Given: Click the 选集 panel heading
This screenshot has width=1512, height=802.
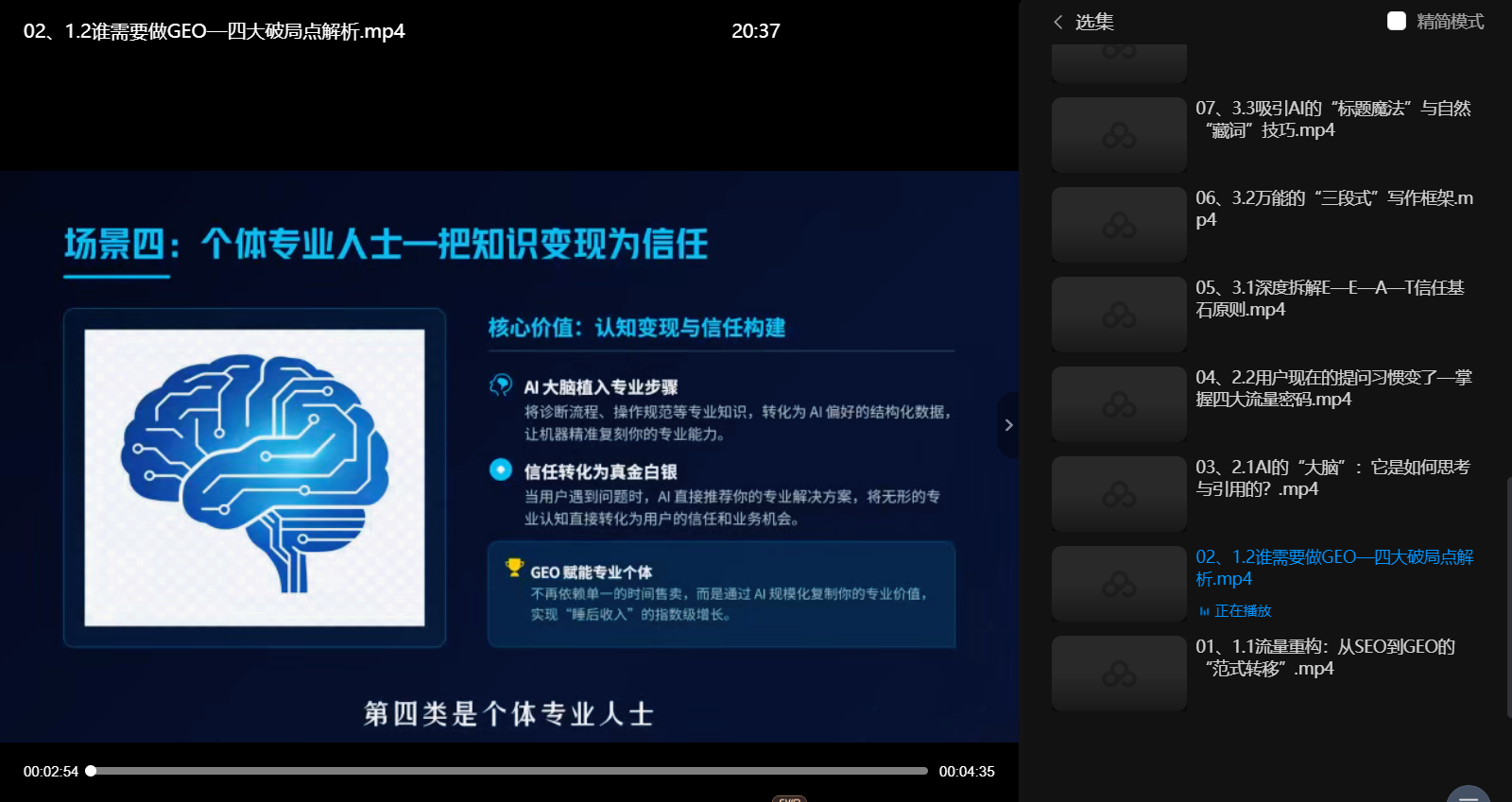Looking at the screenshot, I should [1094, 22].
